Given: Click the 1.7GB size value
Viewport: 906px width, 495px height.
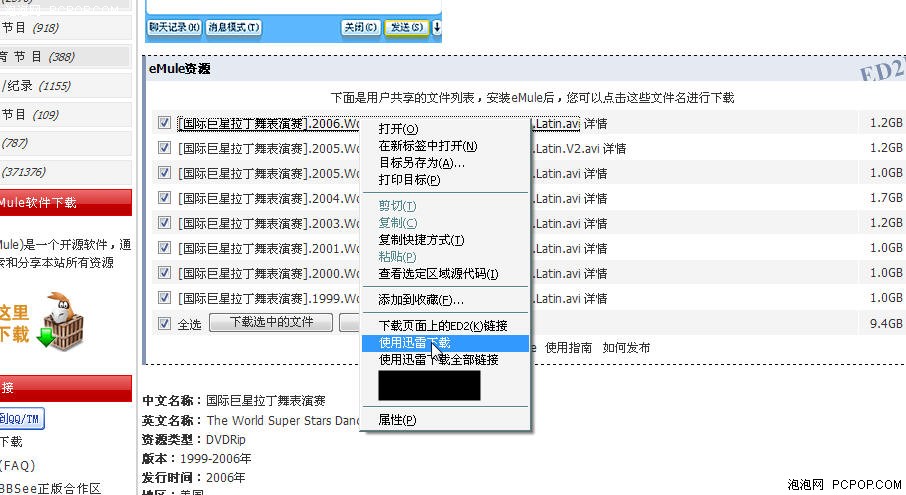Looking at the screenshot, I should coord(886,198).
